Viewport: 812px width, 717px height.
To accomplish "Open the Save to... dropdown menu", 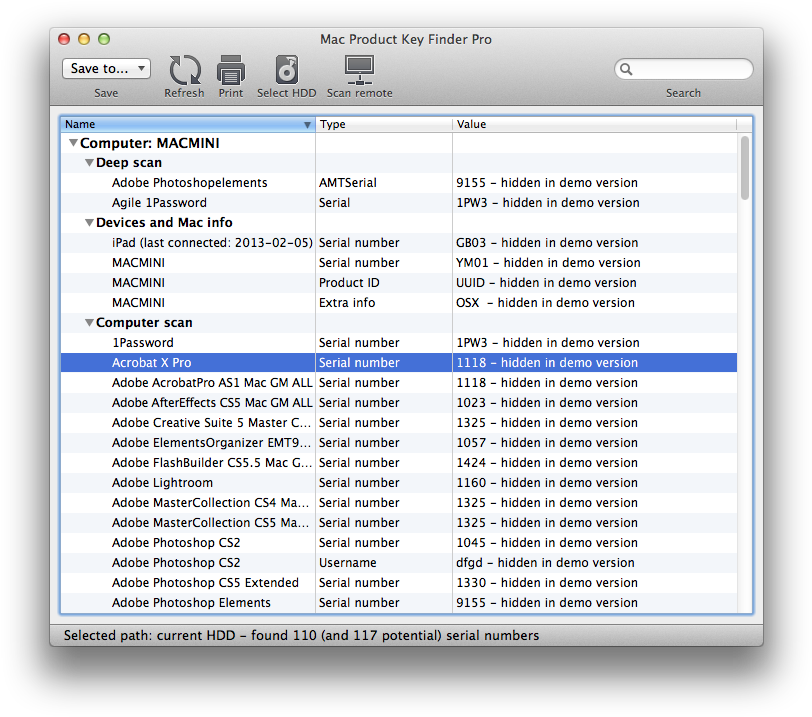I will pyautogui.click(x=106, y=68).
